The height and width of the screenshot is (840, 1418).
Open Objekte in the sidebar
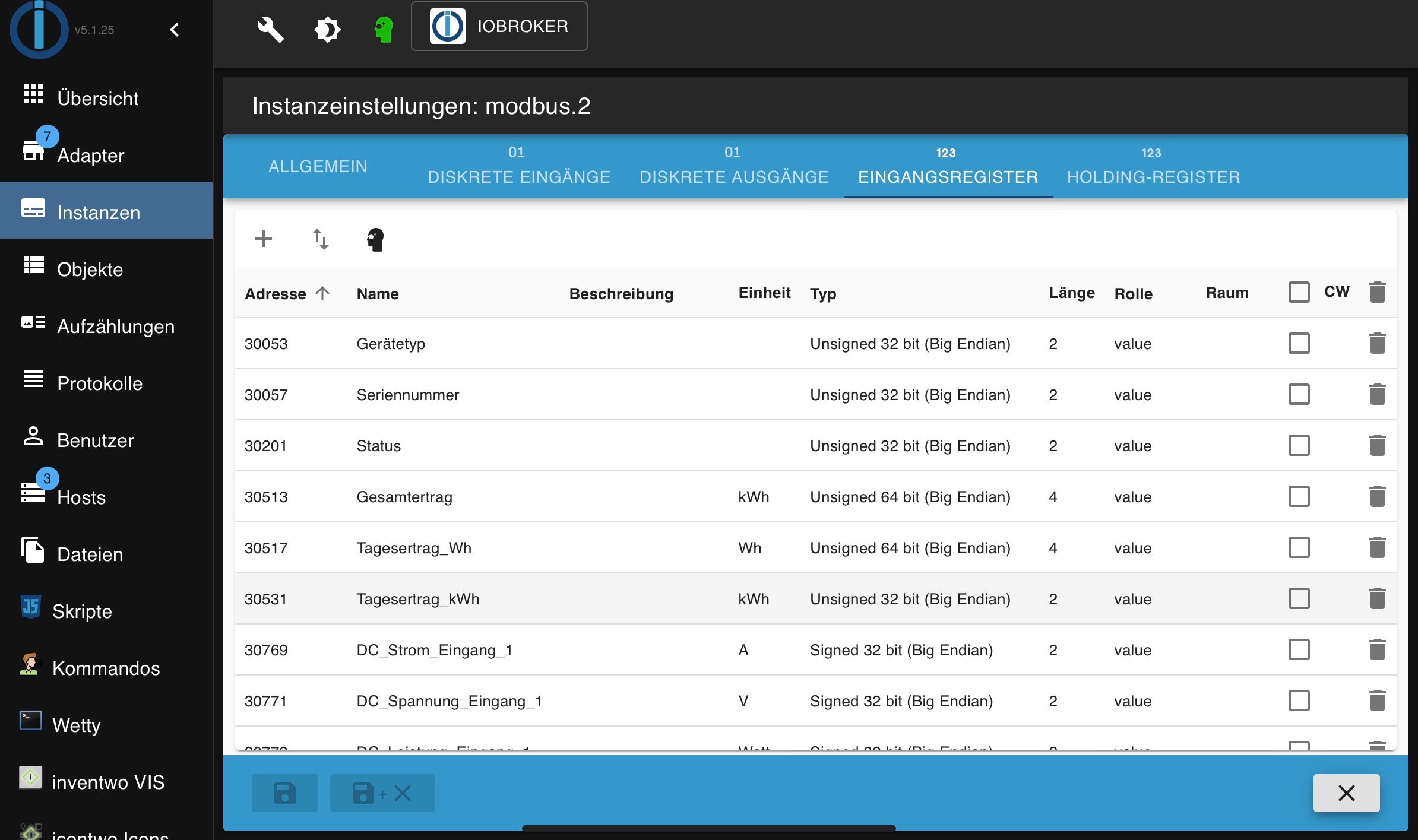pyautogui.click(x=90, y=270)
